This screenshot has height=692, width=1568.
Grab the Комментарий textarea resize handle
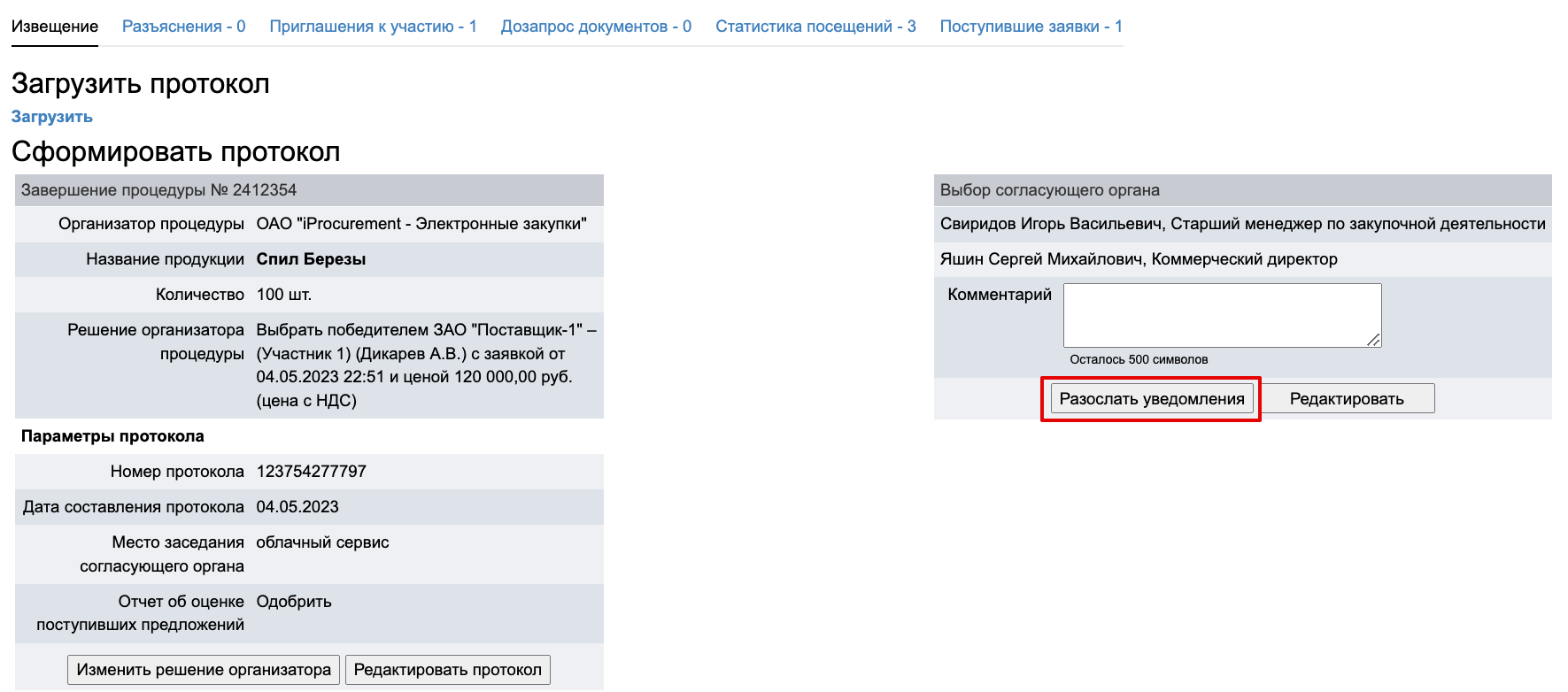point(1374,340)
